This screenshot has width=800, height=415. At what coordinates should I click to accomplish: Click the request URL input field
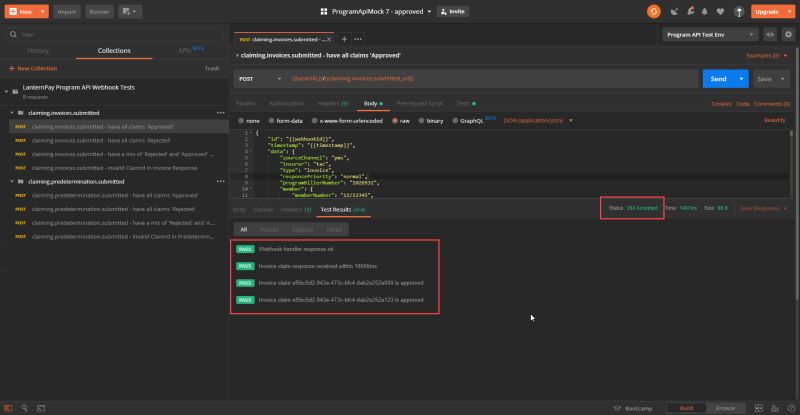(492, 79)
